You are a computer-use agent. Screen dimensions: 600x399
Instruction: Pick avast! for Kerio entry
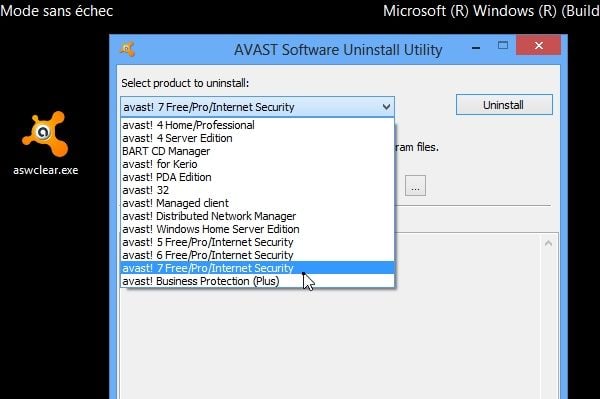(x=257, y=164)
